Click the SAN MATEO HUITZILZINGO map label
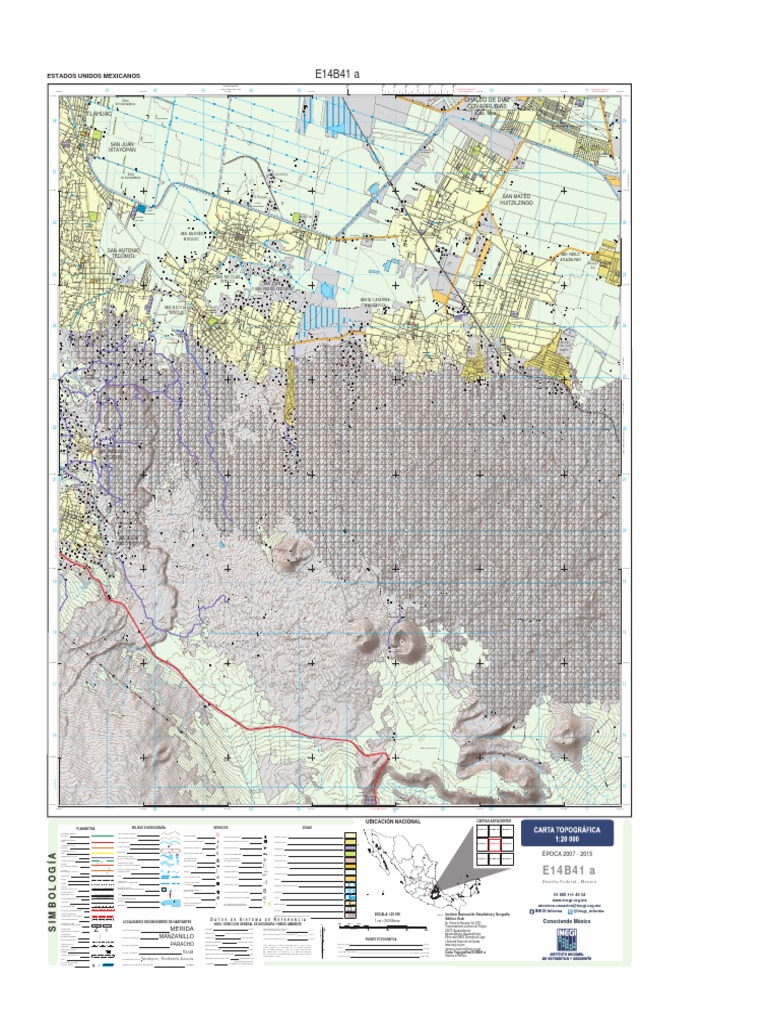Viewport: 768px width, 1024px height. click(516, 199)
